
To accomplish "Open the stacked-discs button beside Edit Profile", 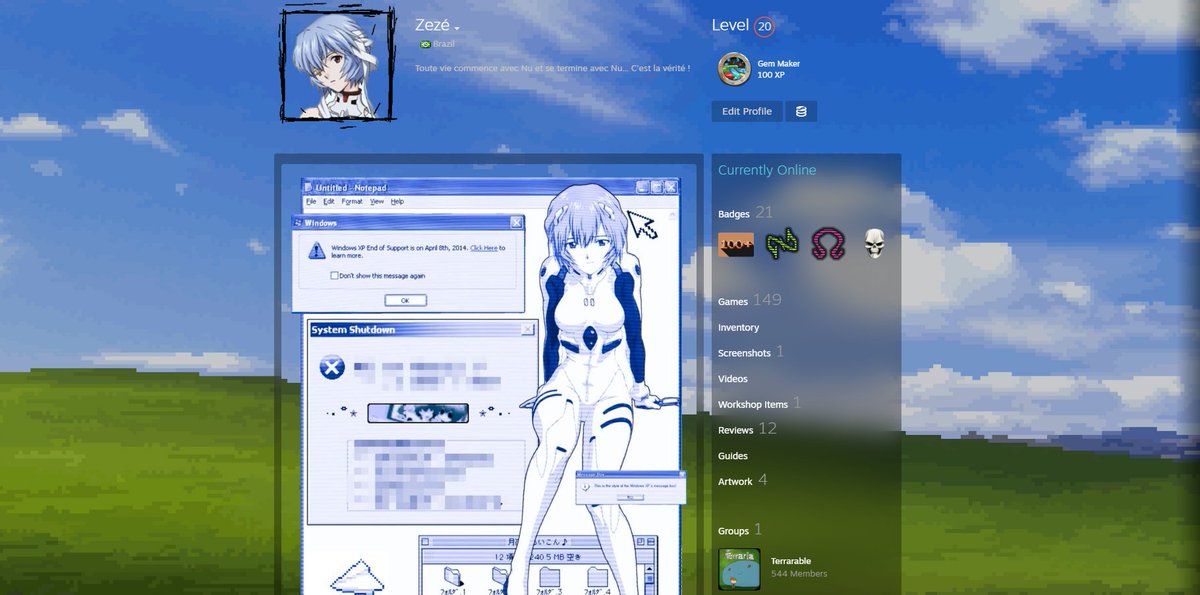I will pos(801,111).
